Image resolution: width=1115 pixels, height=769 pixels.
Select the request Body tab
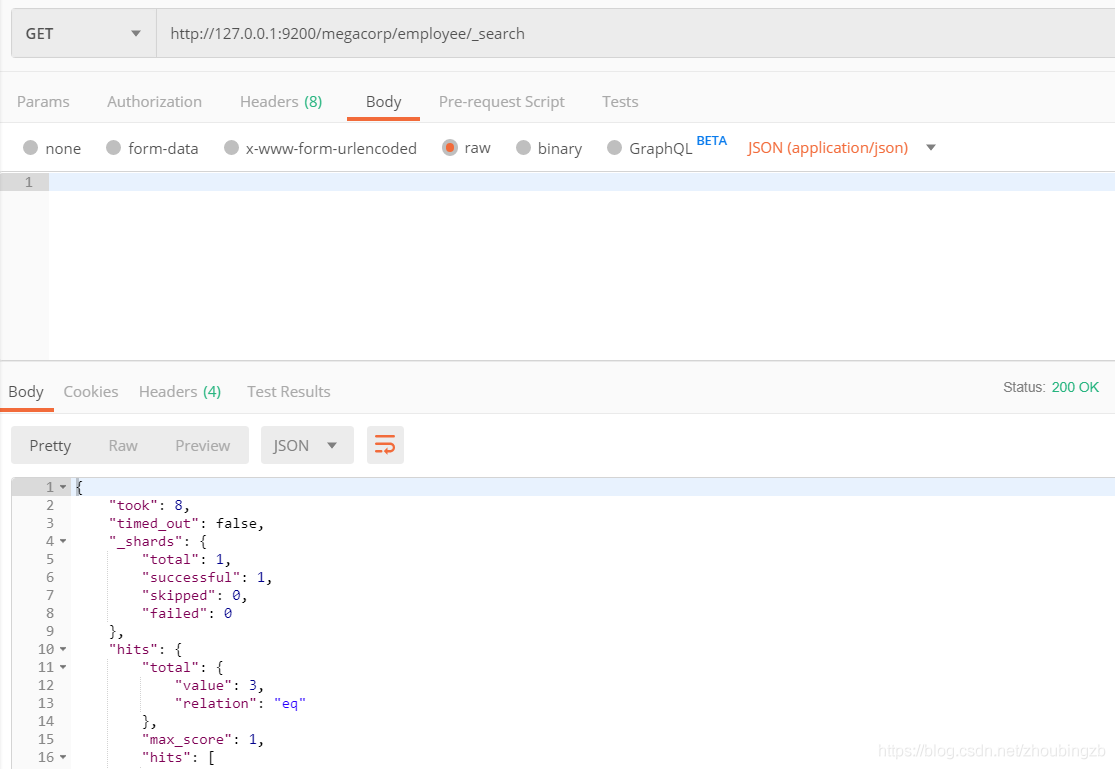coord(383,102)
